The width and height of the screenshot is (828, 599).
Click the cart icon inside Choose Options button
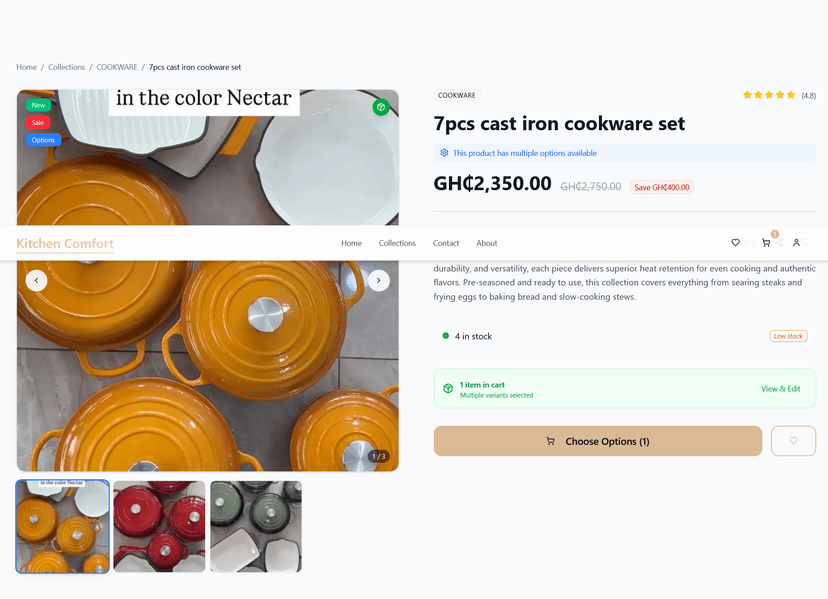551,441
